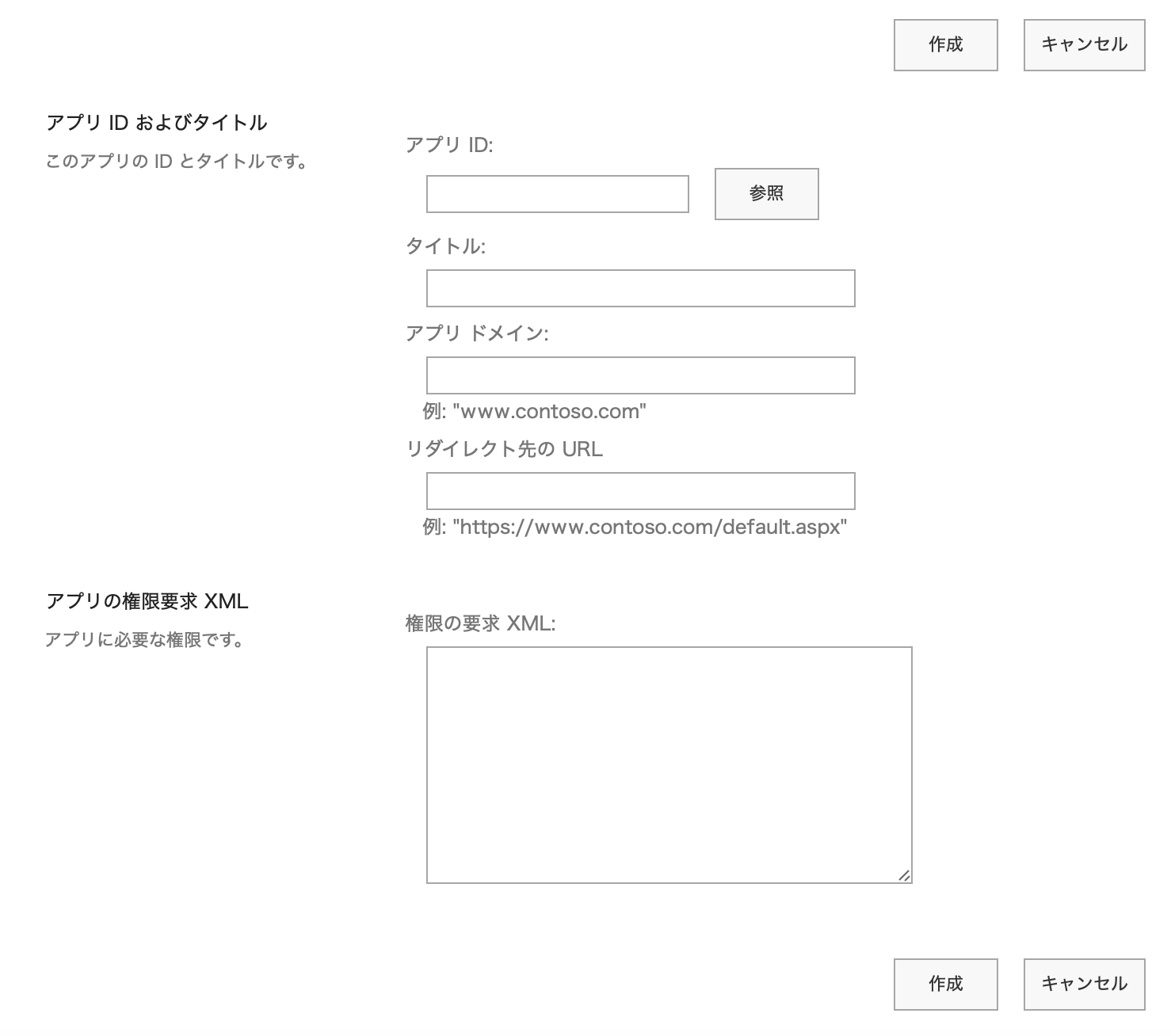Click the bottom キャンセル button
Screen dimensions: 1171x1036
coord(1084,984)
